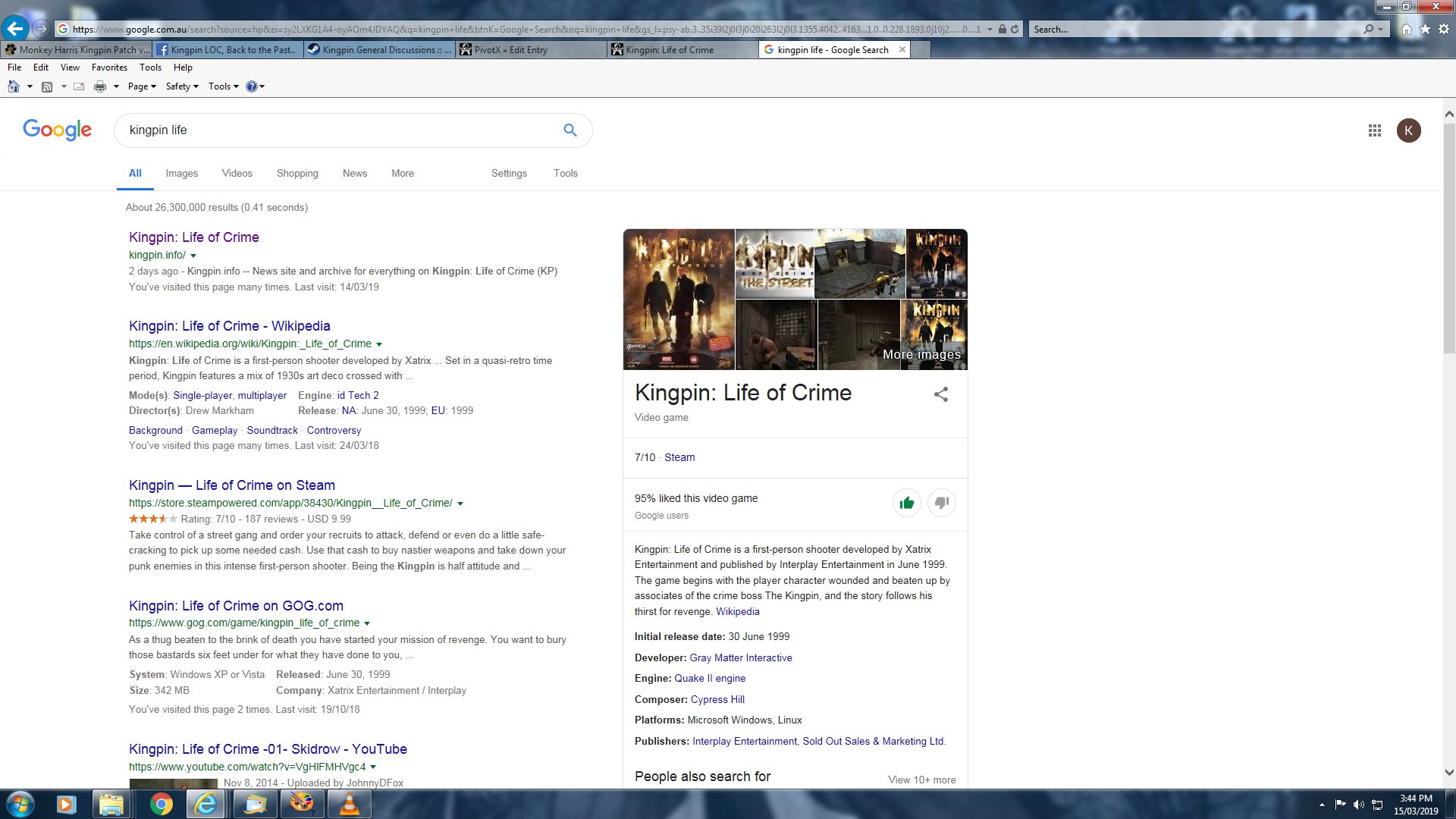The width and height of the screenshot is (1456, 819).
Task: Open VLC media player from taskbar
Action: pos(349,804)
